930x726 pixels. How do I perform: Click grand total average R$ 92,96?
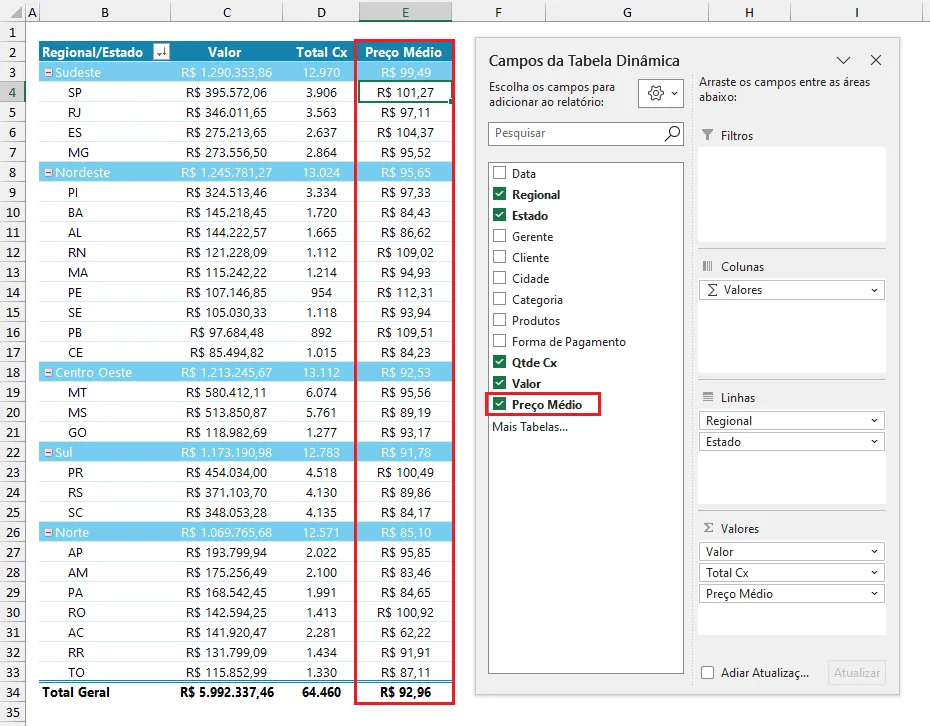(x=405, y=693)
